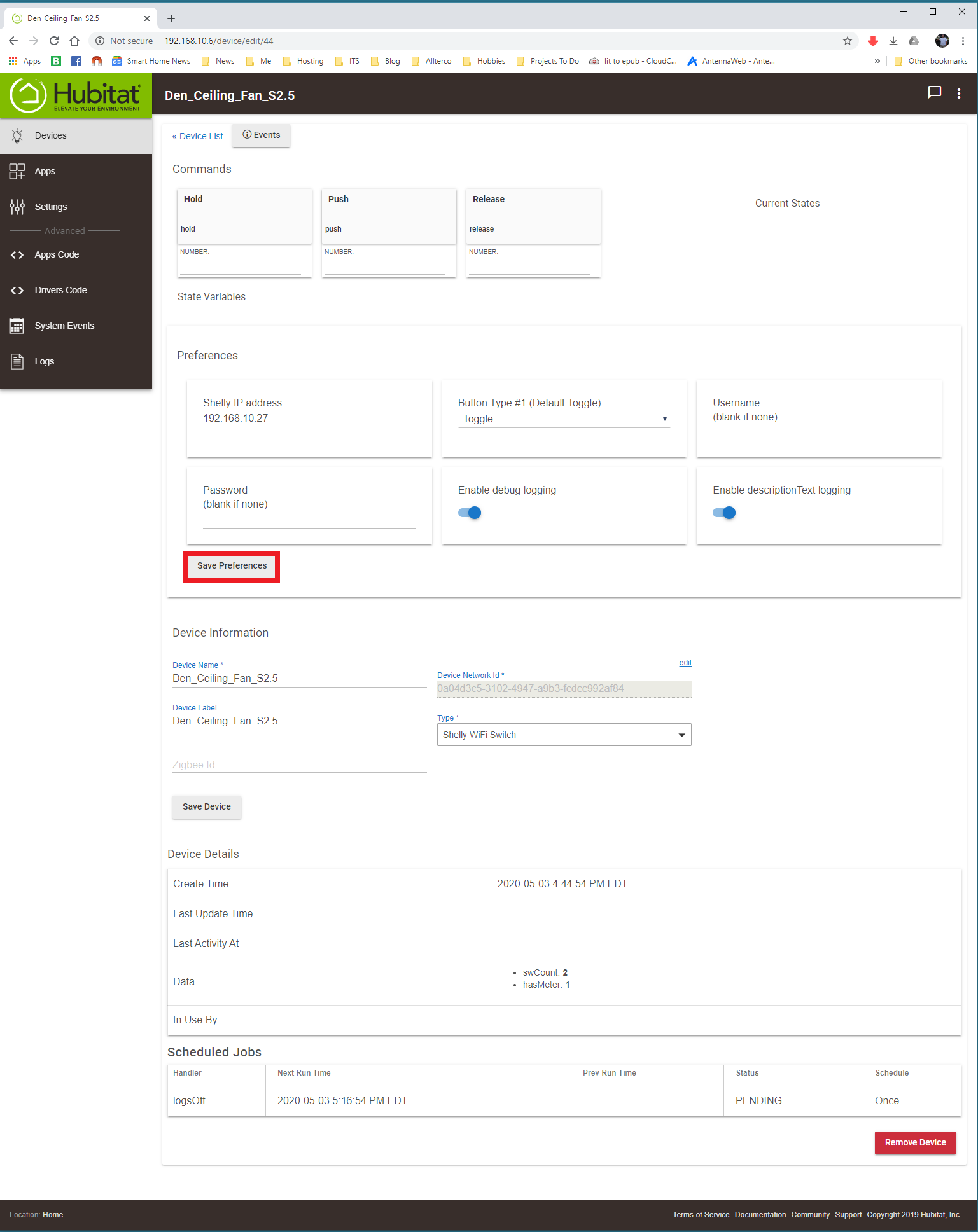Click the Hubitat logo
Viewport: 978px width, 1232px height.
click(x=76, y=95)
